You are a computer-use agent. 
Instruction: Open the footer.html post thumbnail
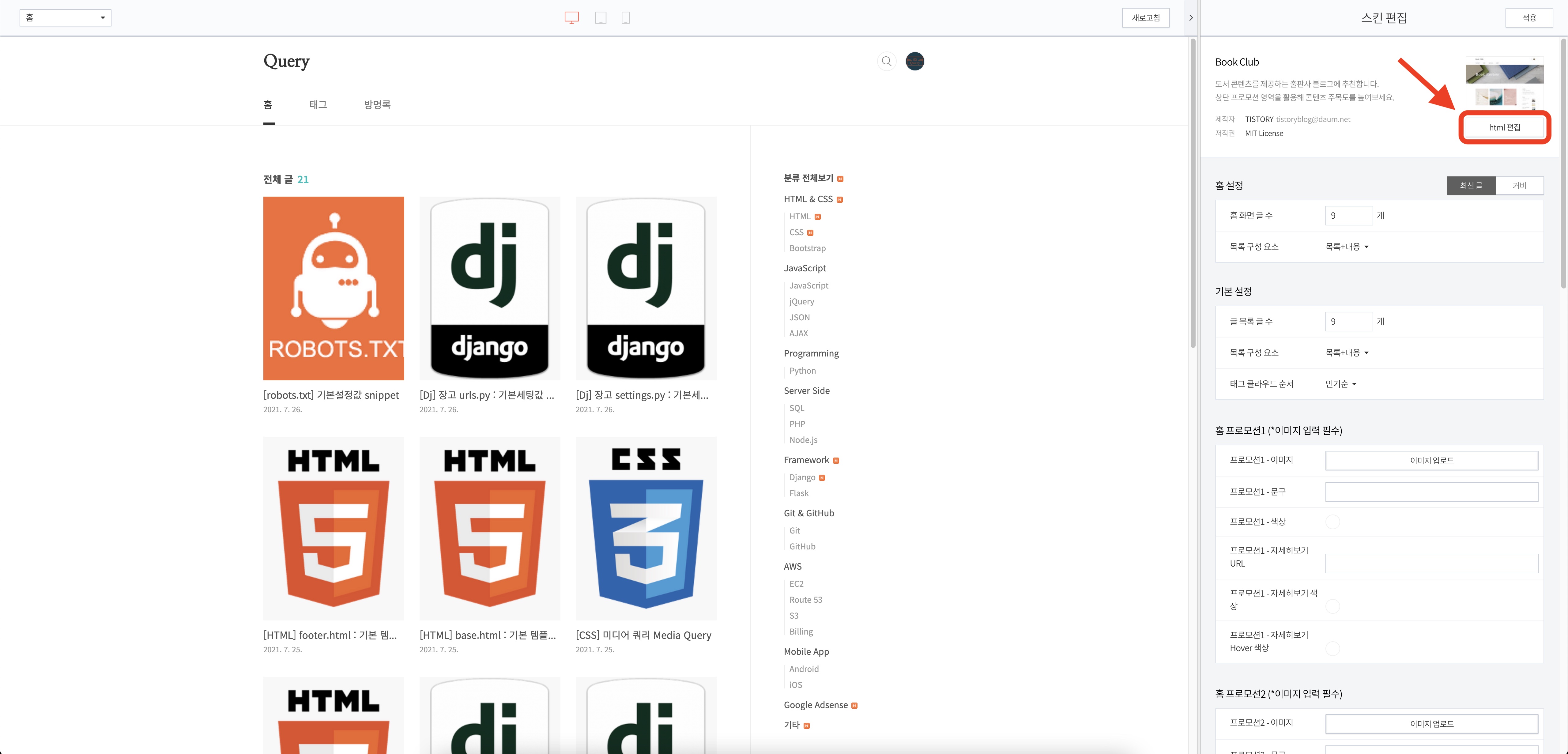pos(334,528)
